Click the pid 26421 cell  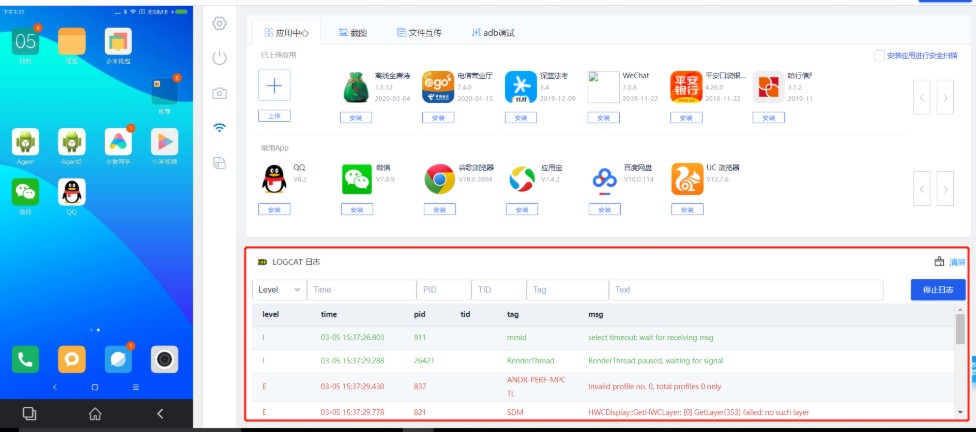click(424, 361)
